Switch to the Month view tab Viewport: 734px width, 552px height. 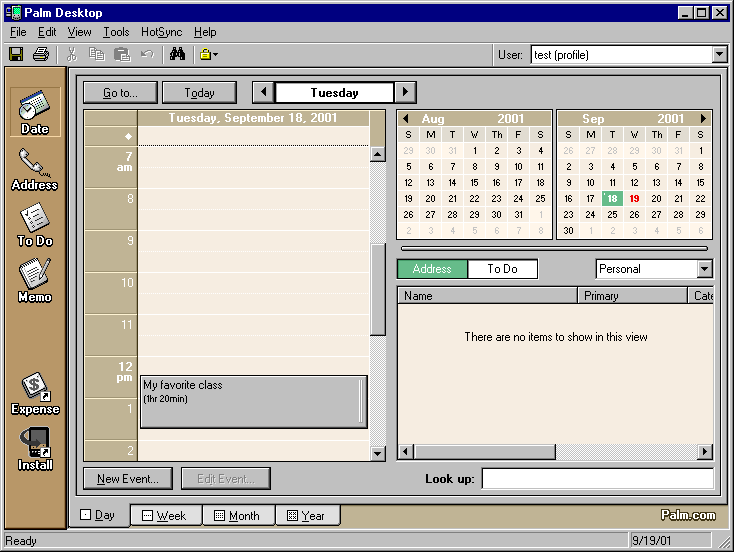(x=238, y=515)
